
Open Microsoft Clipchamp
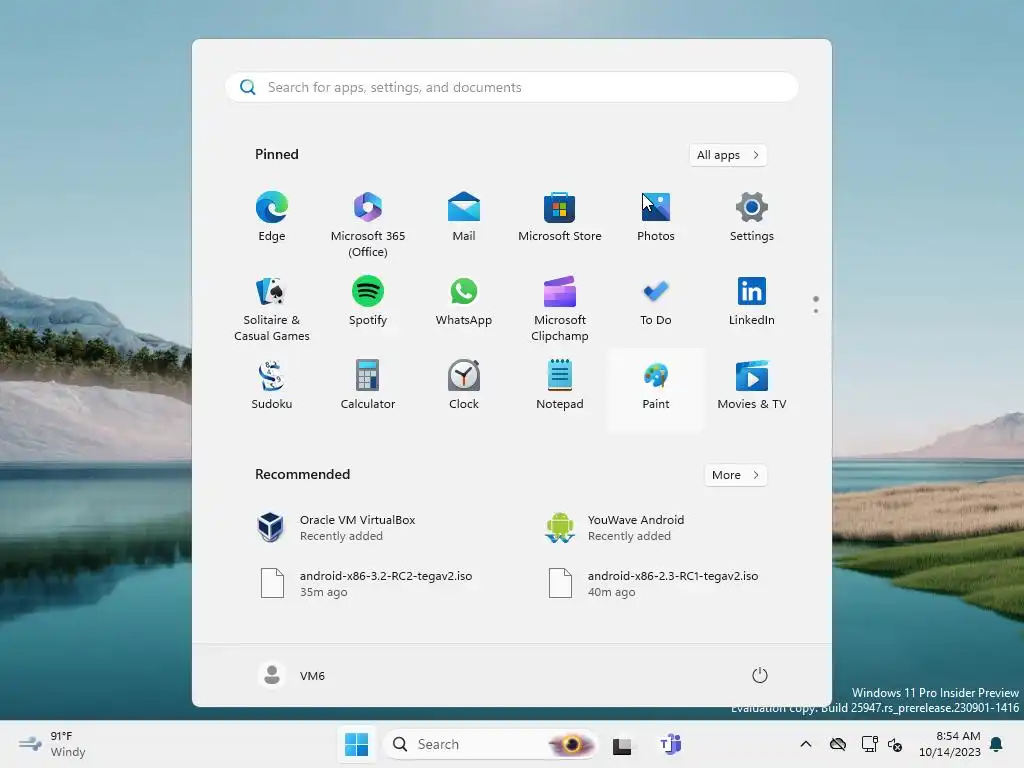tap(560, 308)
